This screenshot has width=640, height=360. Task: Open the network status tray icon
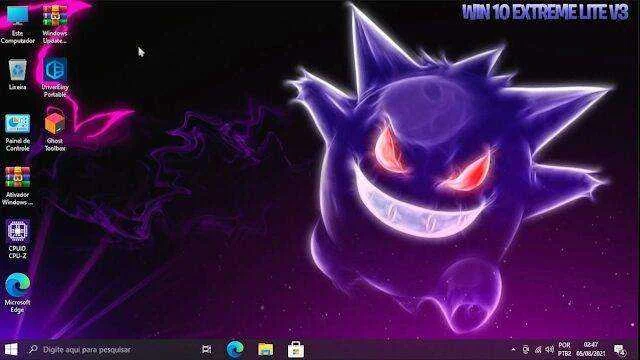[538, 350]
